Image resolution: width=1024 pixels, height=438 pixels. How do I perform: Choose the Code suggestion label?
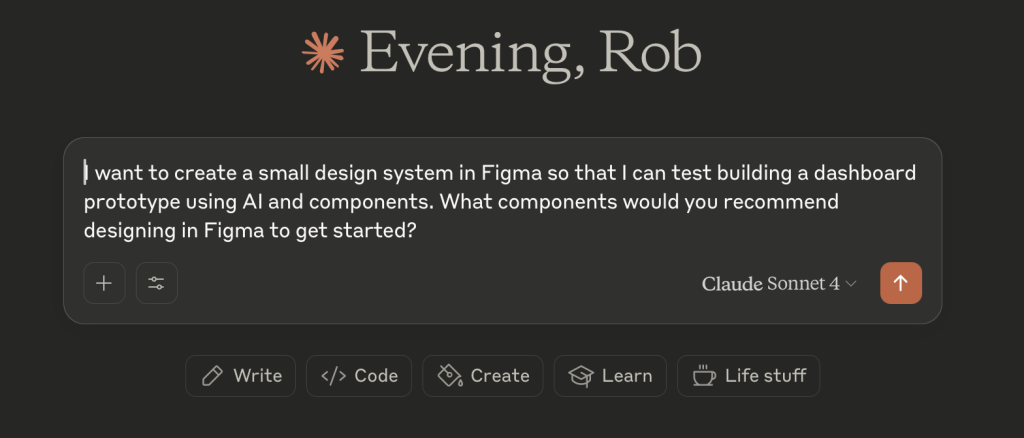point(376,376)
